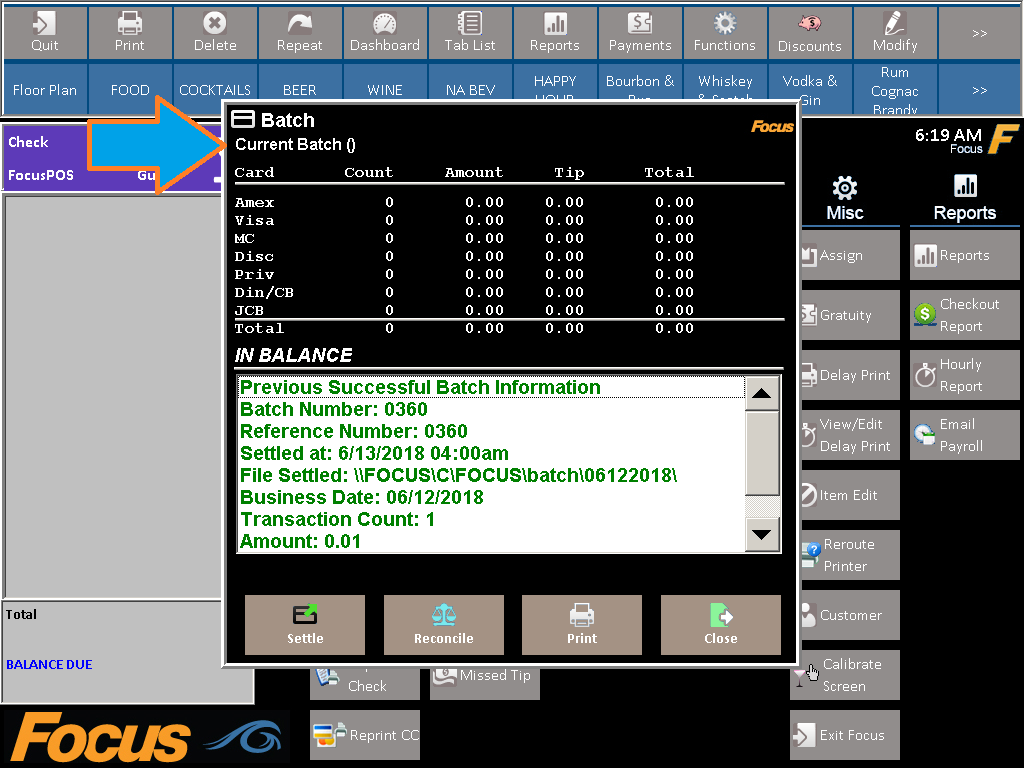Image resolution: width=1024 pixels, height=768 pixels.
Task: Choose the Repeat toolbar button
Action: click(300, 33)
